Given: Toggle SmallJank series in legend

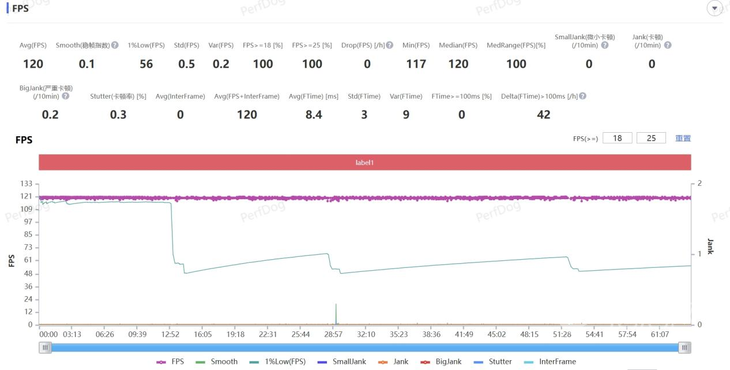Looking at the screenshot, I should (342, 362).
